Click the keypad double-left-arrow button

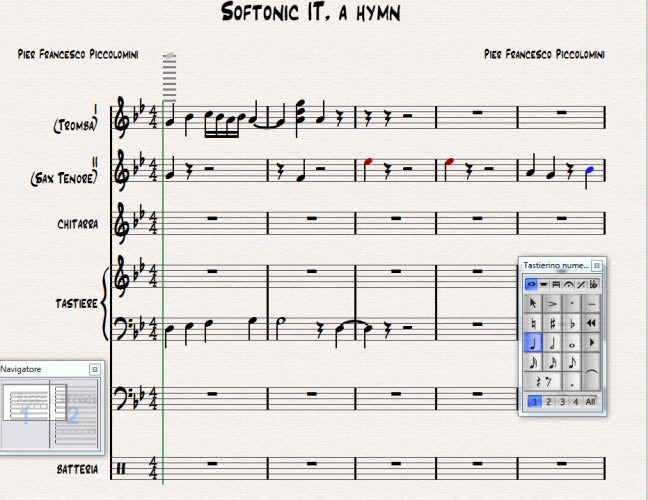[x=591, y=324]
